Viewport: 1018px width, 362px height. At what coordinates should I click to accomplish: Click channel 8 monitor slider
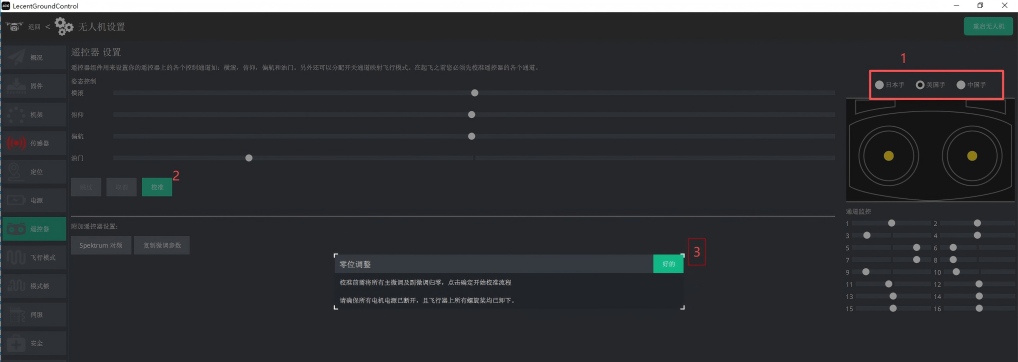pyautogui.click(x=953, y=259)
